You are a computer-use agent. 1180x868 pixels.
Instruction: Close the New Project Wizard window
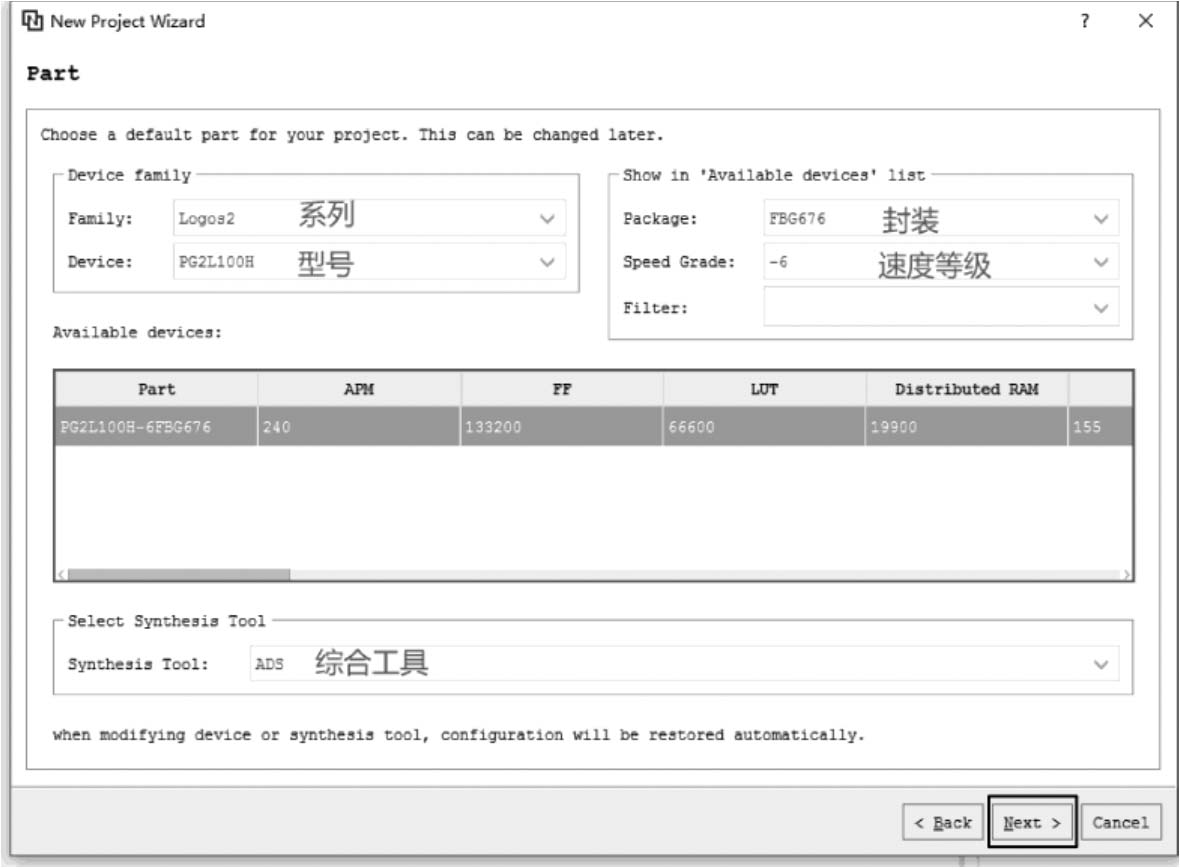tap(1146, 21)
